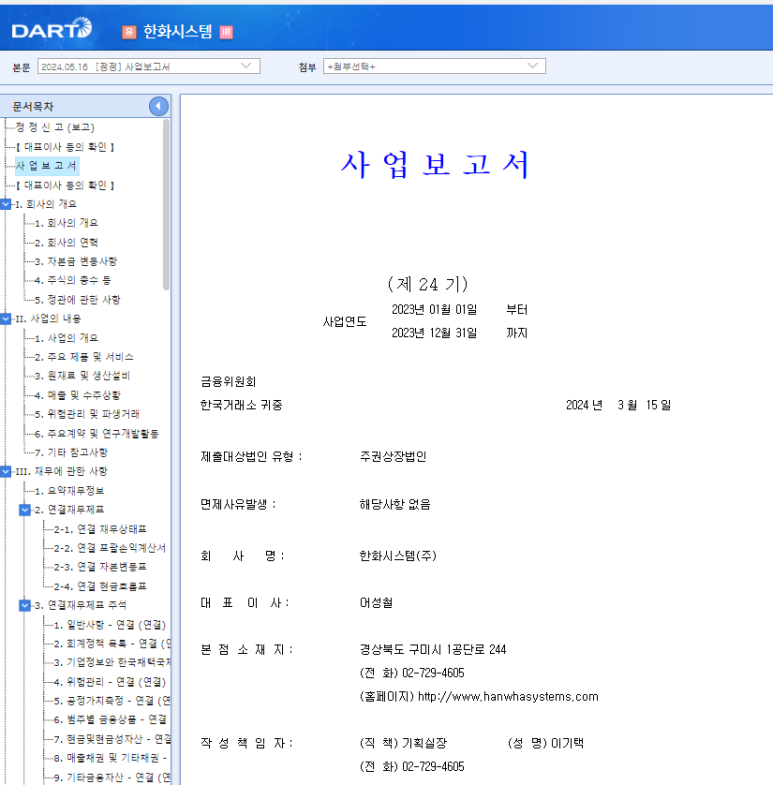This screenshot has width=773, height=785.
Task: Go to 3. 원재료 및 생산설비
Action: click(83, 375)
